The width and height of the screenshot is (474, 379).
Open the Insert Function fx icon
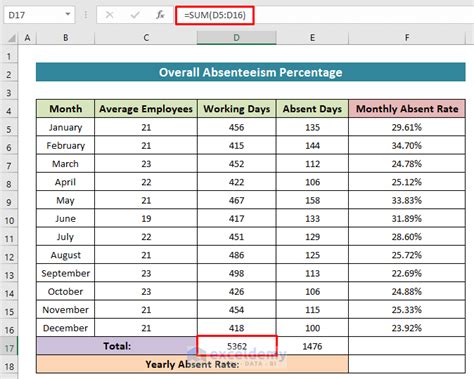(160, 15)
